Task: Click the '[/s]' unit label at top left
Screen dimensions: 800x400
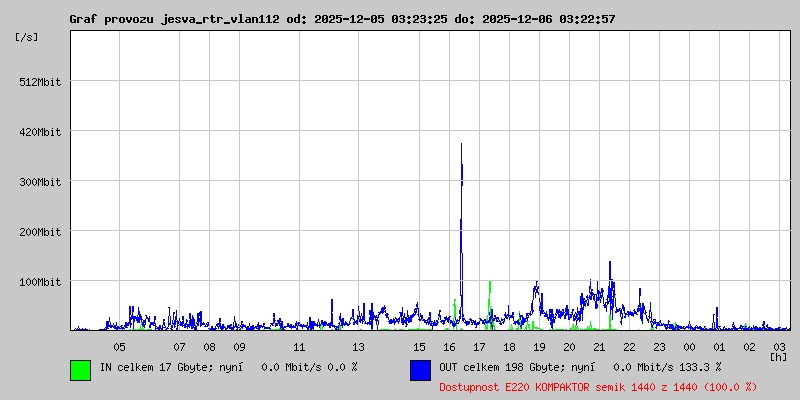Action: [27, 36]
